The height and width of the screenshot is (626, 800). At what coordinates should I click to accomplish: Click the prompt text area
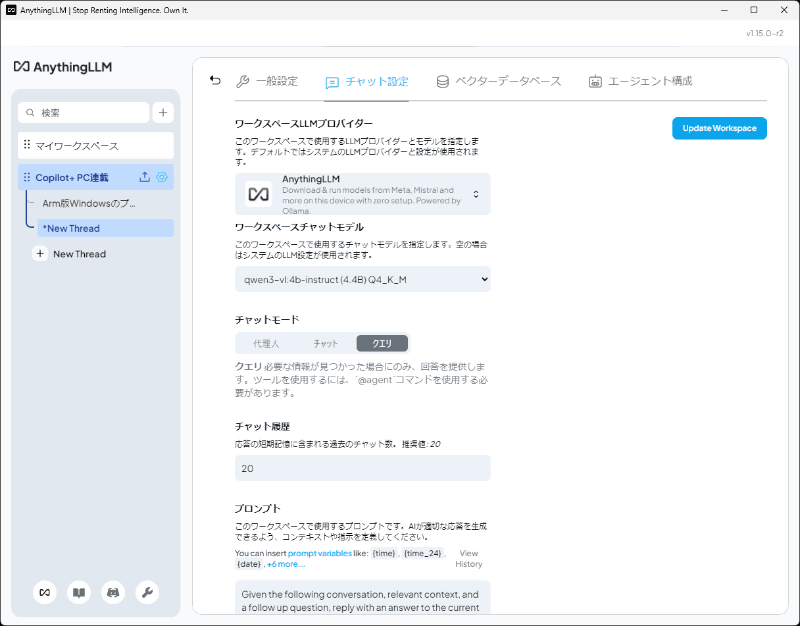tap(363, 597)
